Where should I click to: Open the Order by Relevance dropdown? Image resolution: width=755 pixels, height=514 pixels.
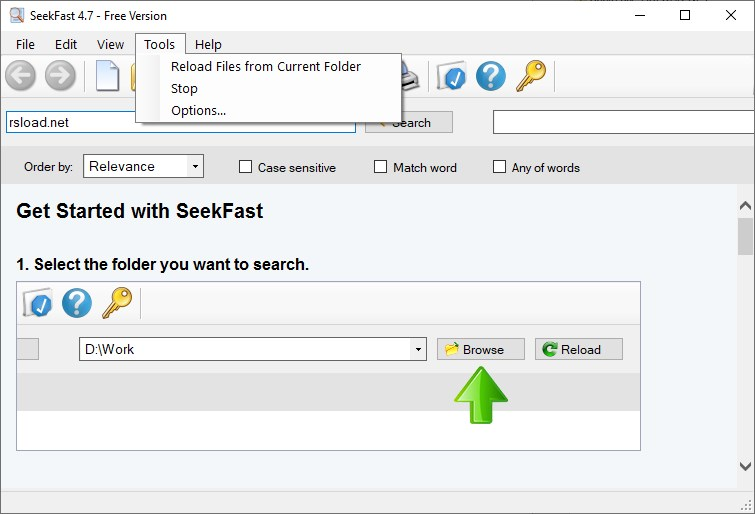click(143, 166)
